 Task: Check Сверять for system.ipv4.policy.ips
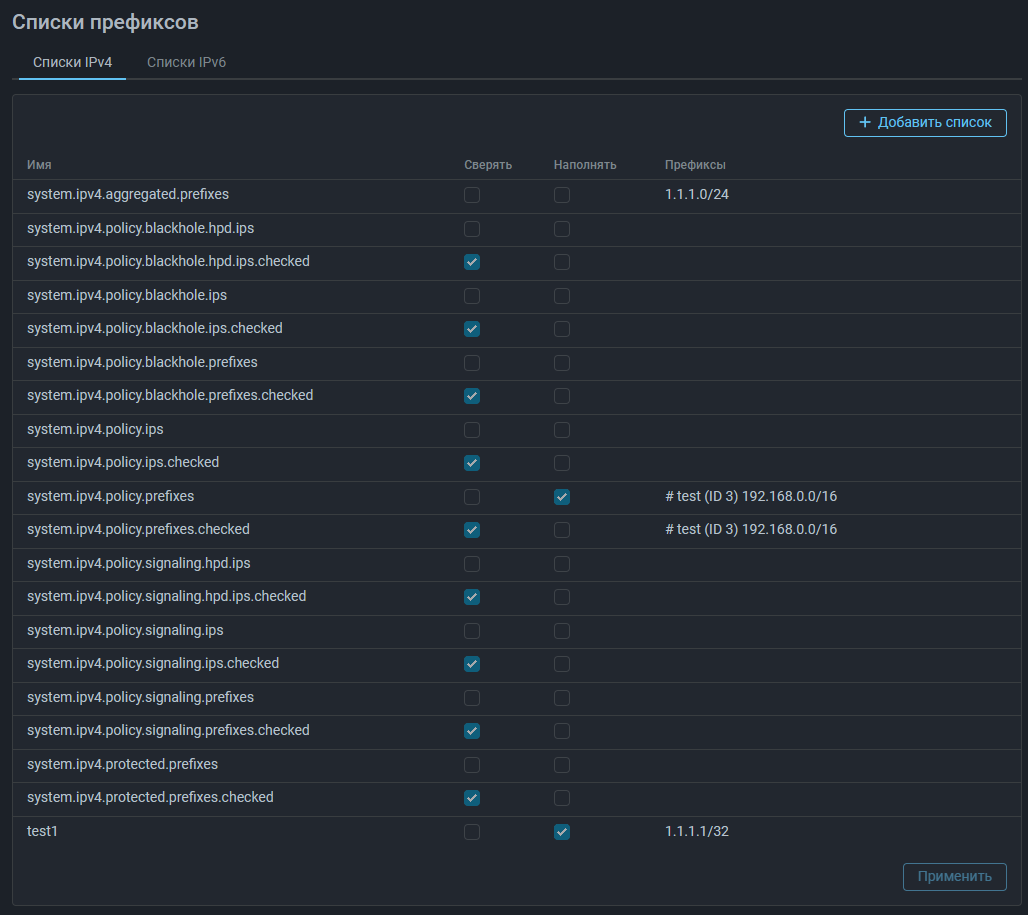pos(472,430)
